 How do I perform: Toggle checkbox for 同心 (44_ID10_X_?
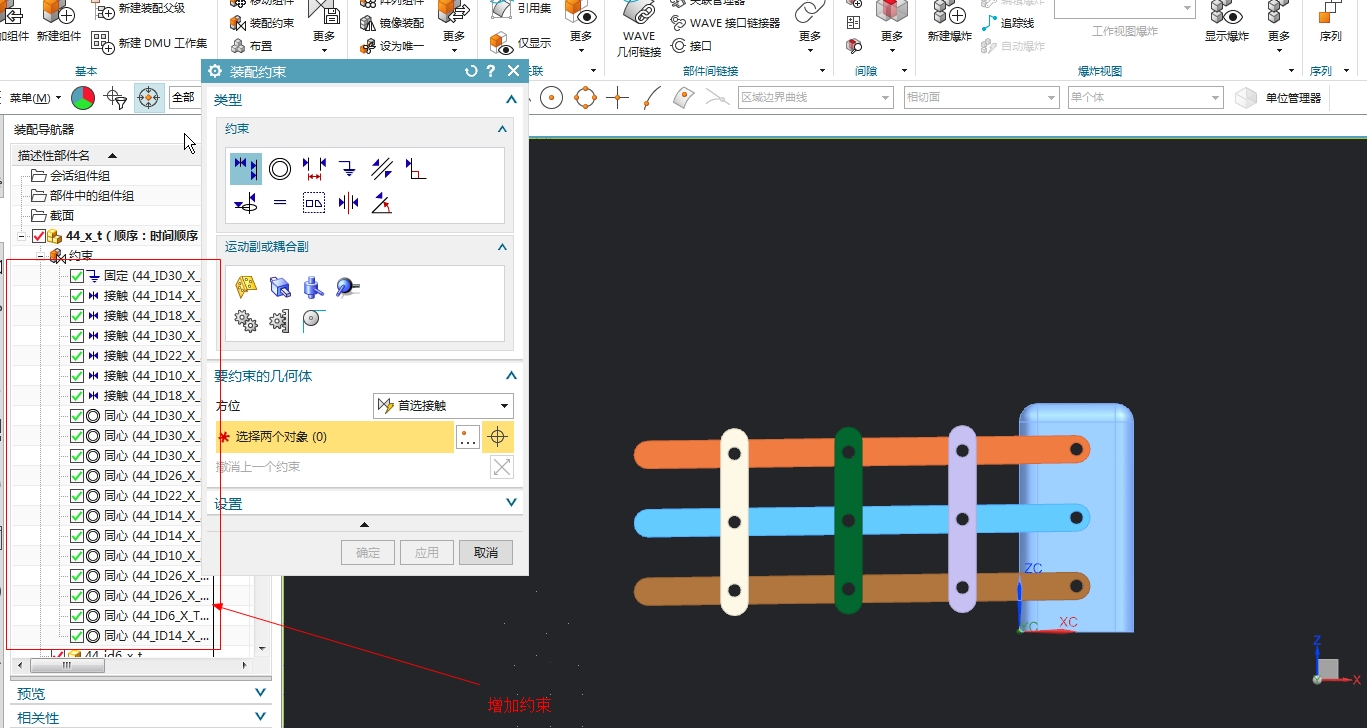tap(77, 556)
